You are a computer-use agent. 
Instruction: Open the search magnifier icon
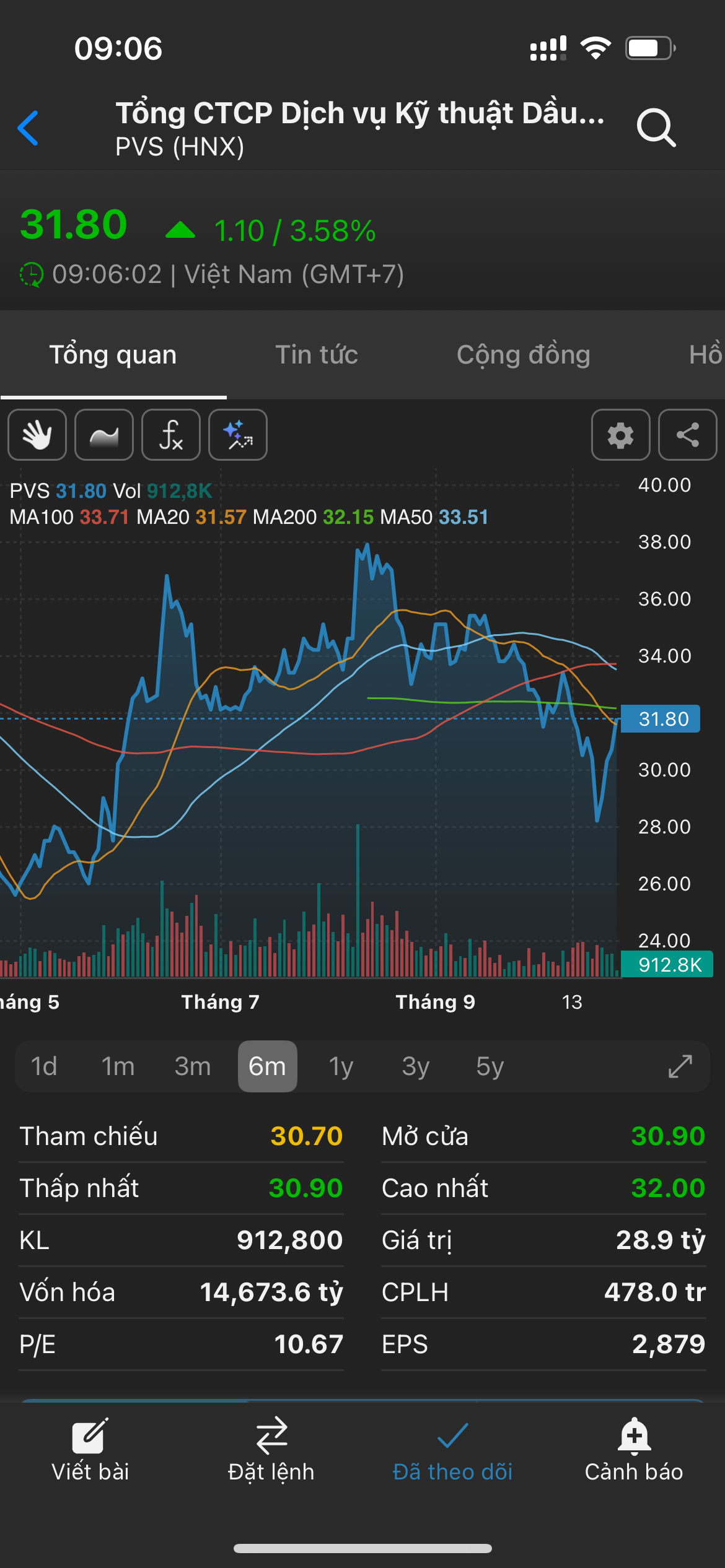656,128
